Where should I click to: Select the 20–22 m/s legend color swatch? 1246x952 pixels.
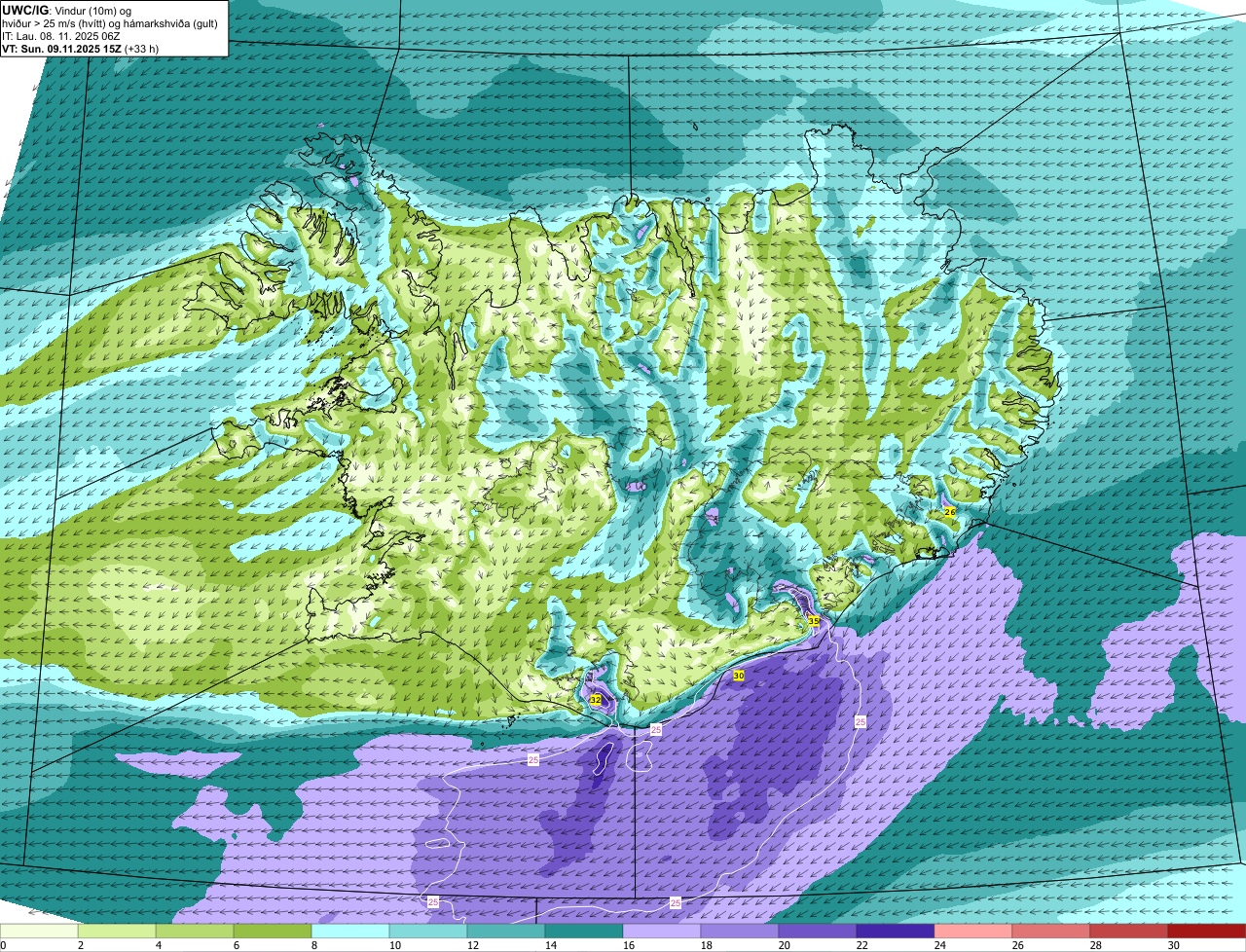pos(818,932)
